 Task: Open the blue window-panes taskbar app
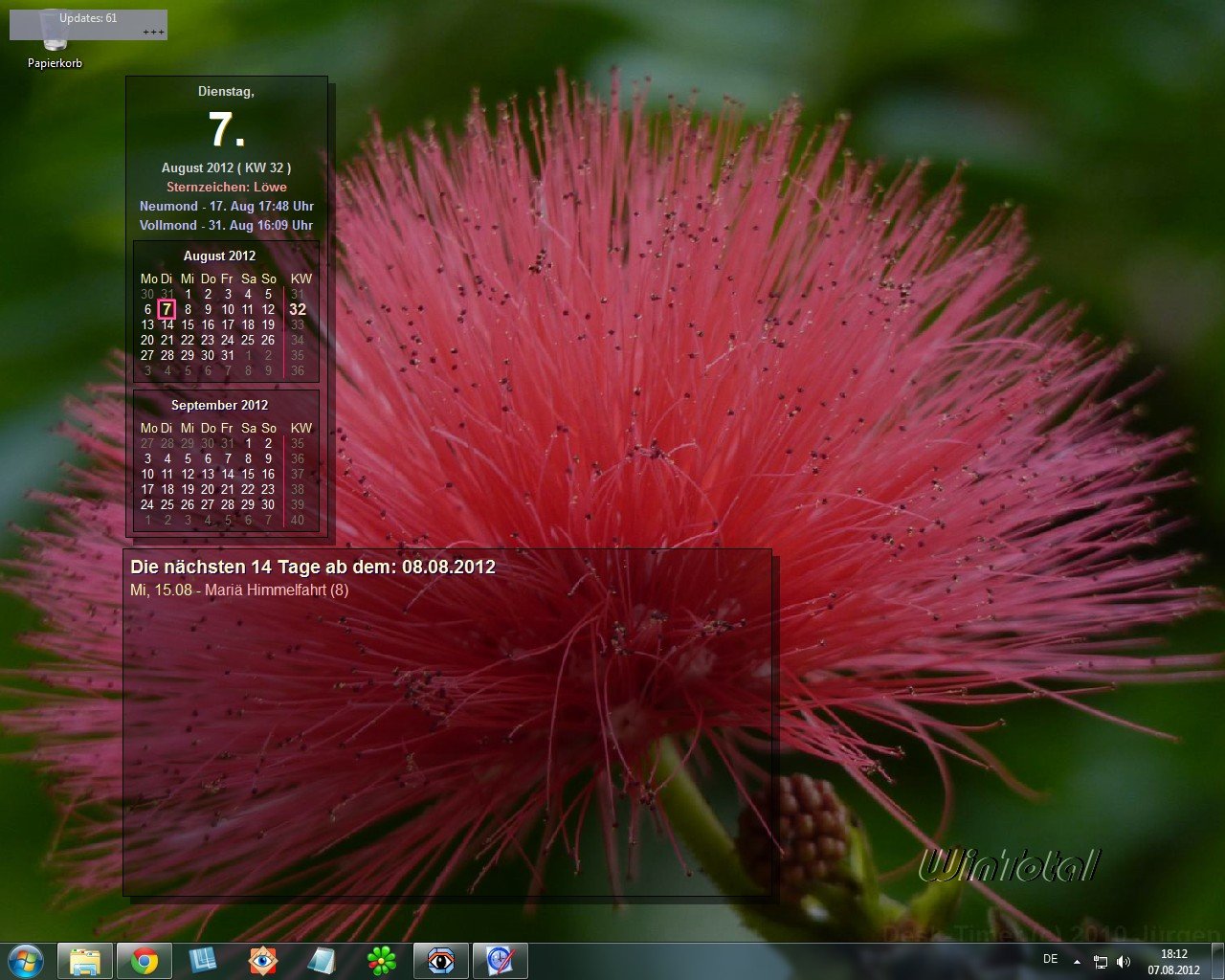(203, 960)
